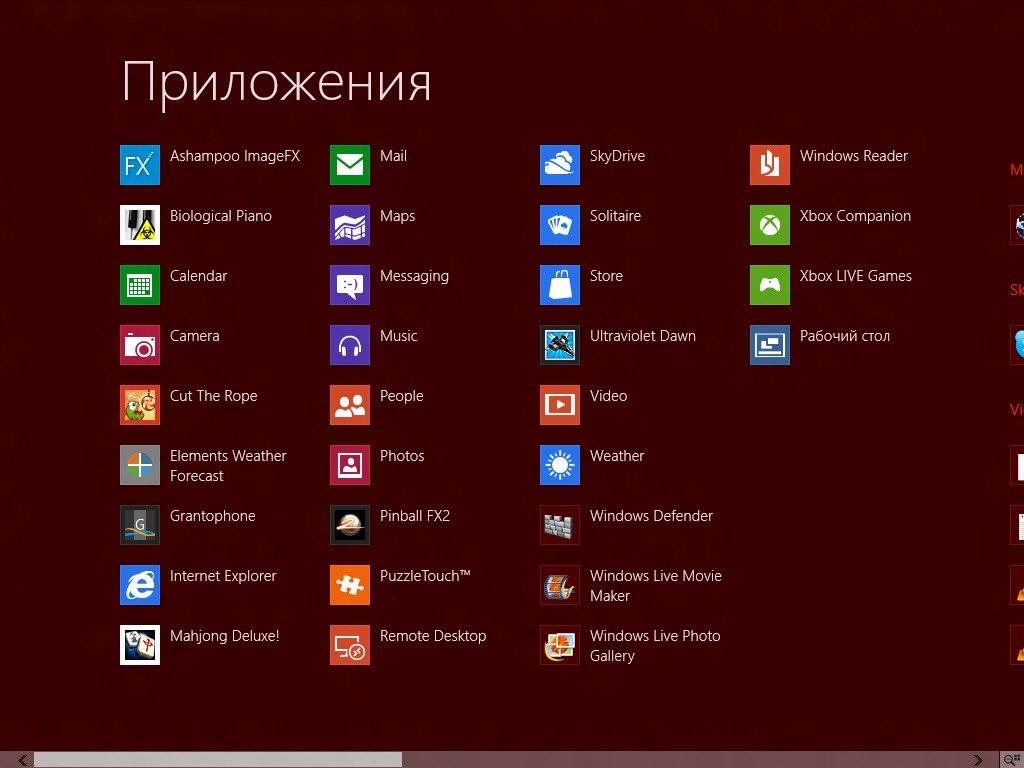Click the SkyDrive text label
Image resolution: width=1024 pixels, height=768 pixels.
click(x=617, y=156)
